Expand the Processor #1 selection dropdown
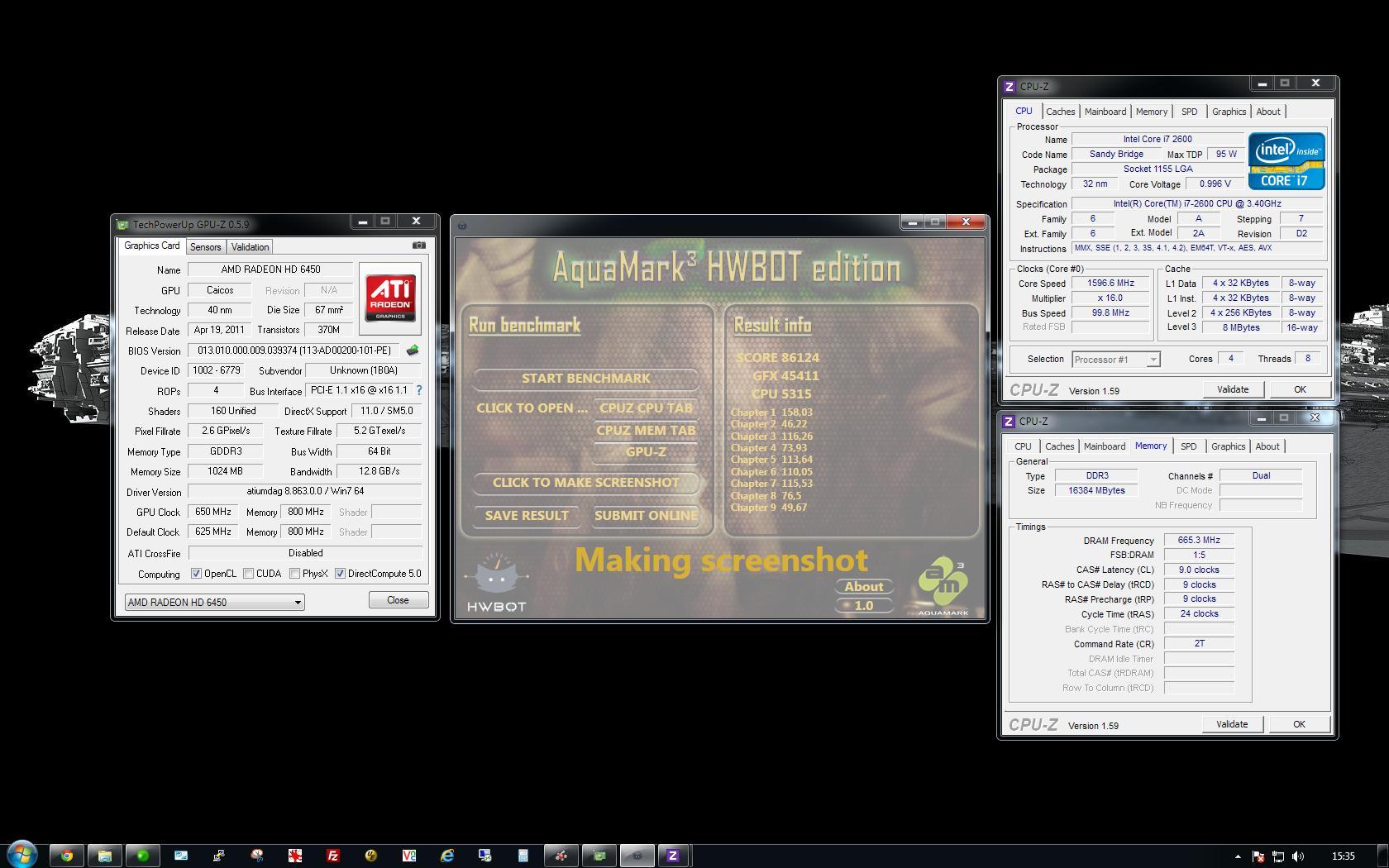The width and height of the screenshot is (1389, 868). pos(1153,359)
